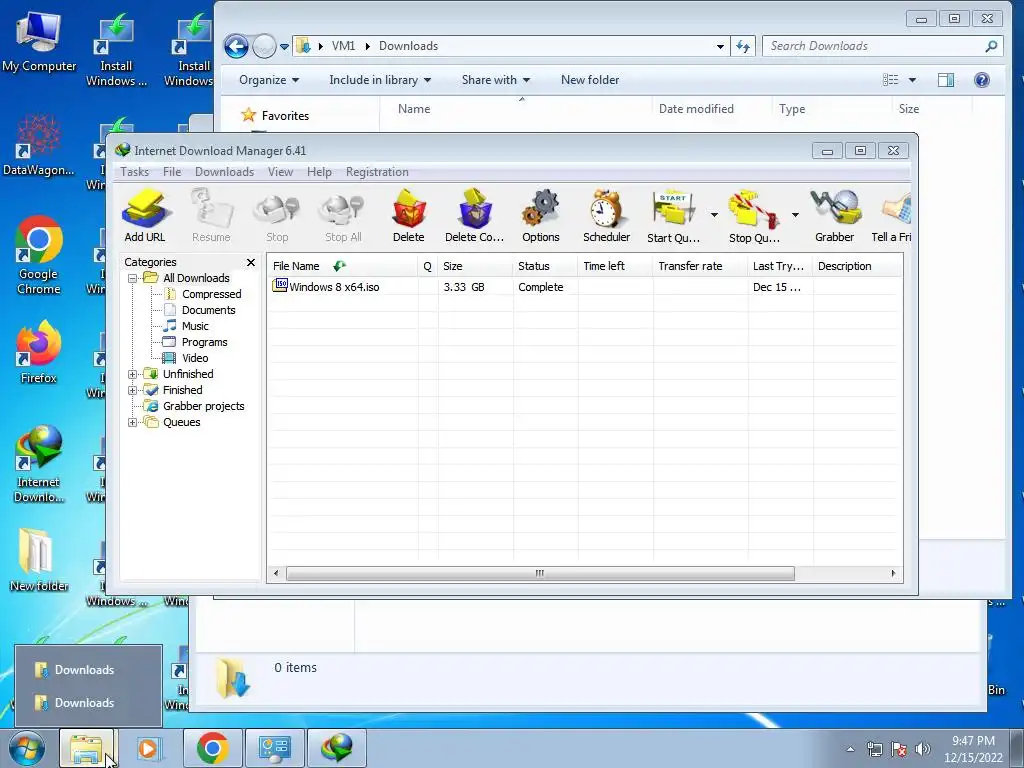Open the Organize dropdown in Explorer

(268, 80)
